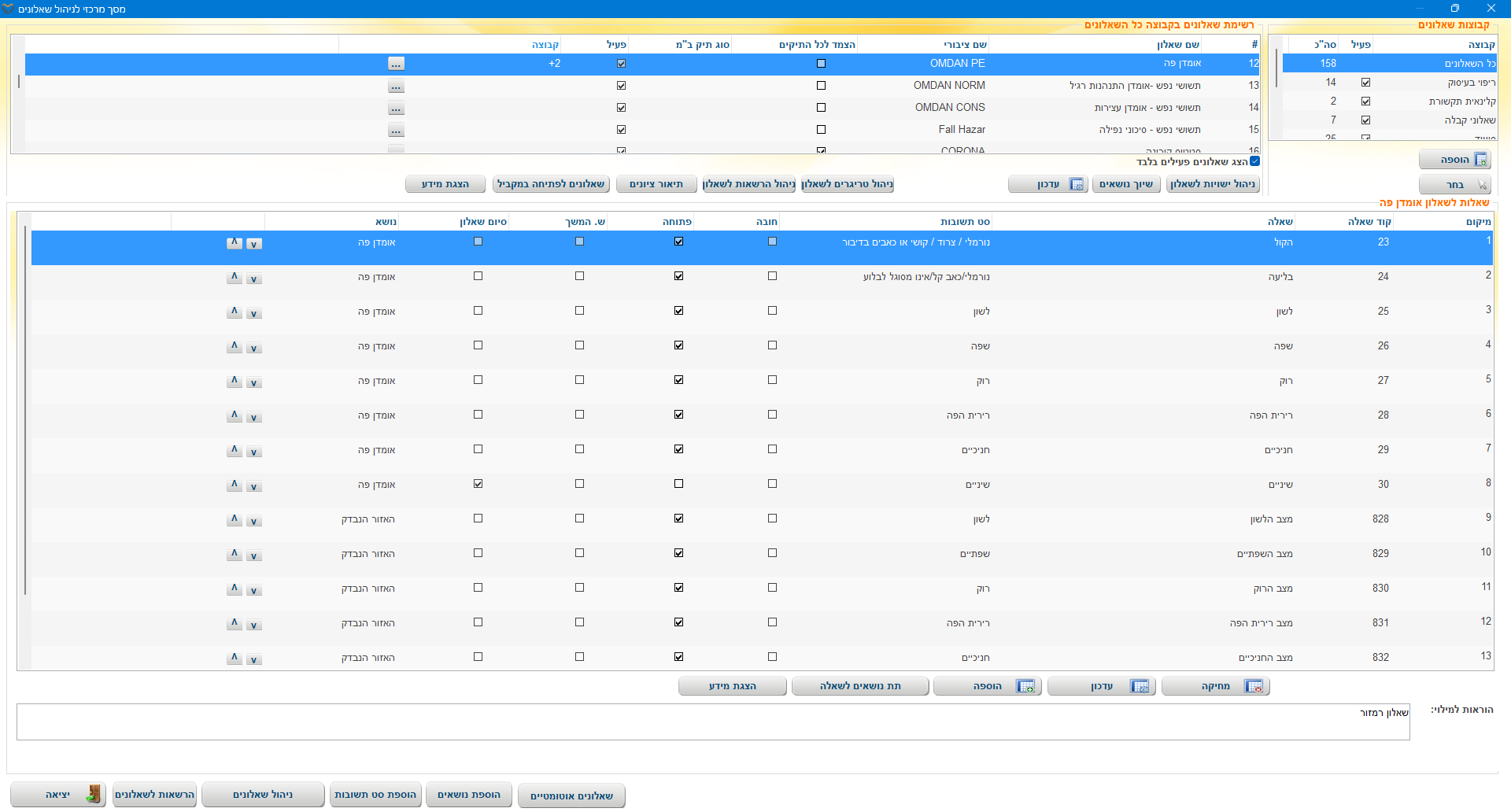Click the מחיקה delete icon below the questions table
The image size is (1511, 812).
coord(1254,686)
